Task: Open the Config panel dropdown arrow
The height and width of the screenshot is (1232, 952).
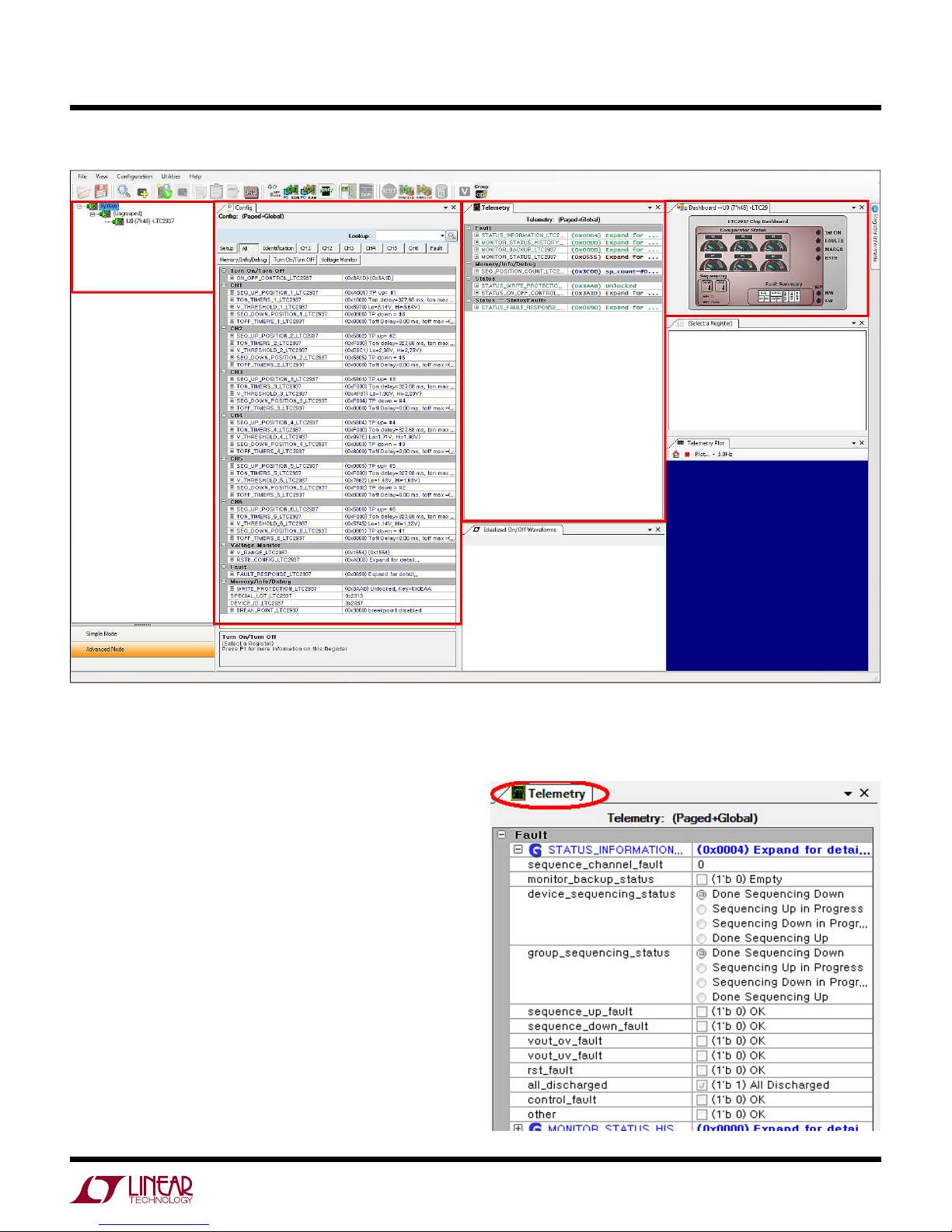Action: [445, 208]
